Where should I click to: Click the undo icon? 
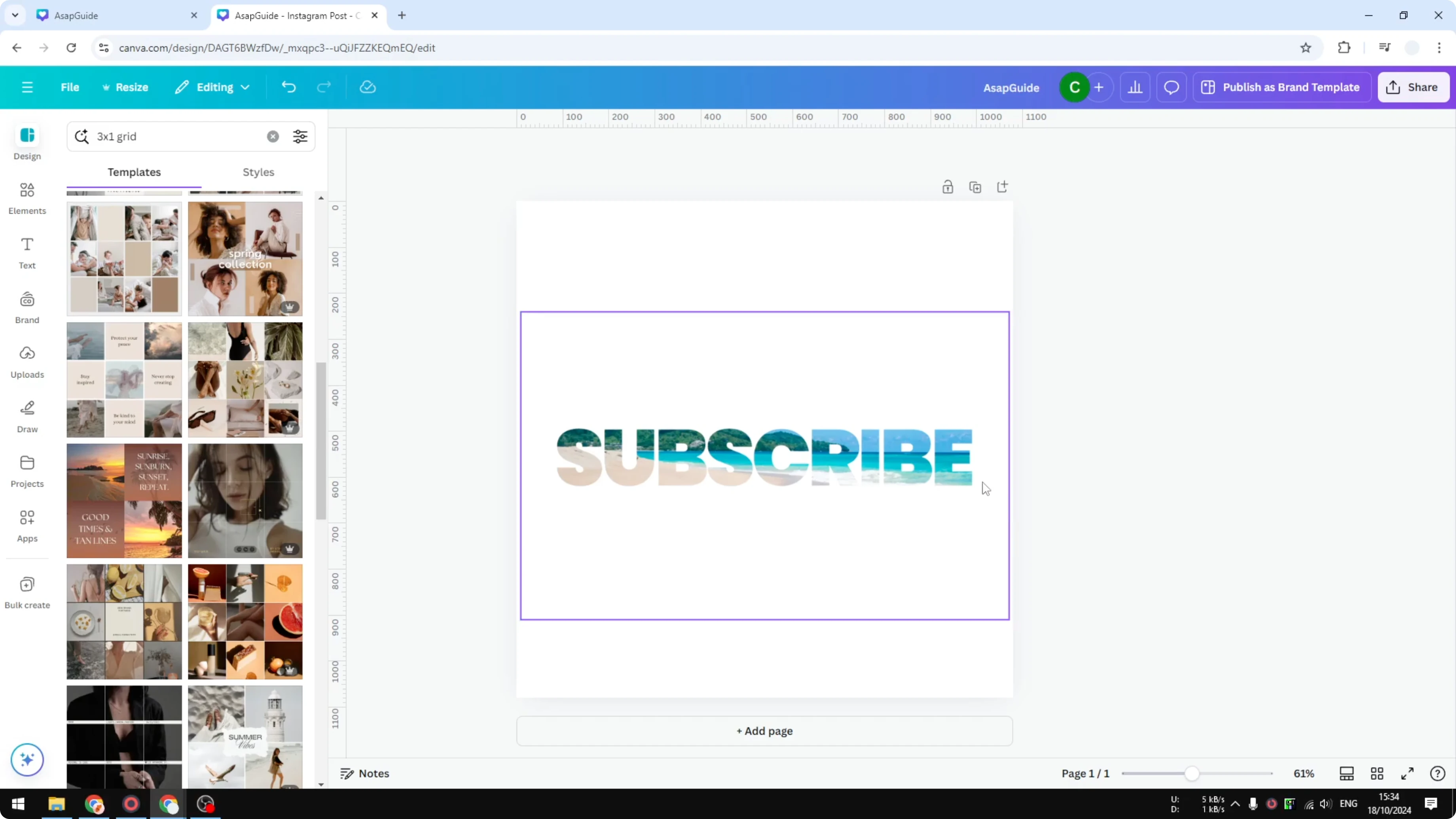(288, 87)
